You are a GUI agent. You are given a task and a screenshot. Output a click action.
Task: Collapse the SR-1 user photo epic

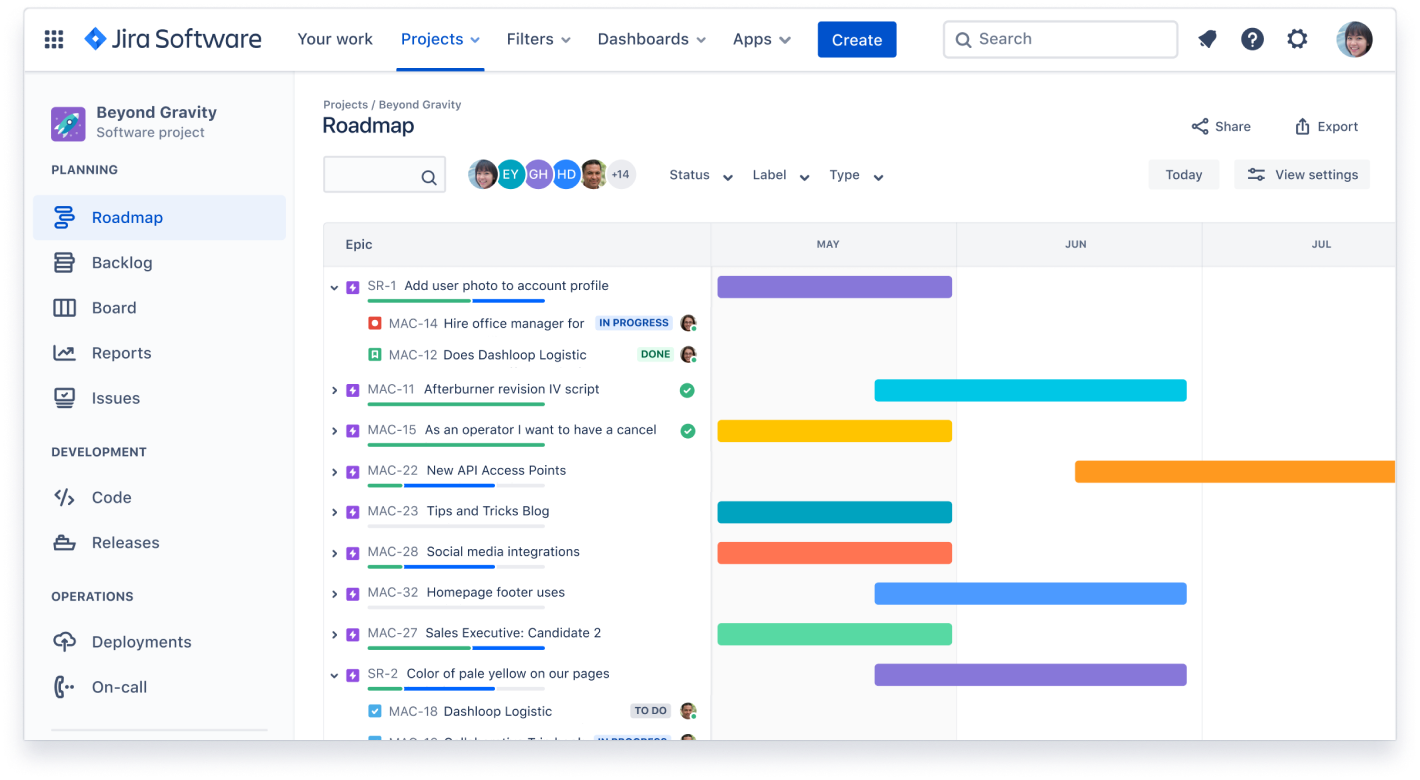pos(334,286)
